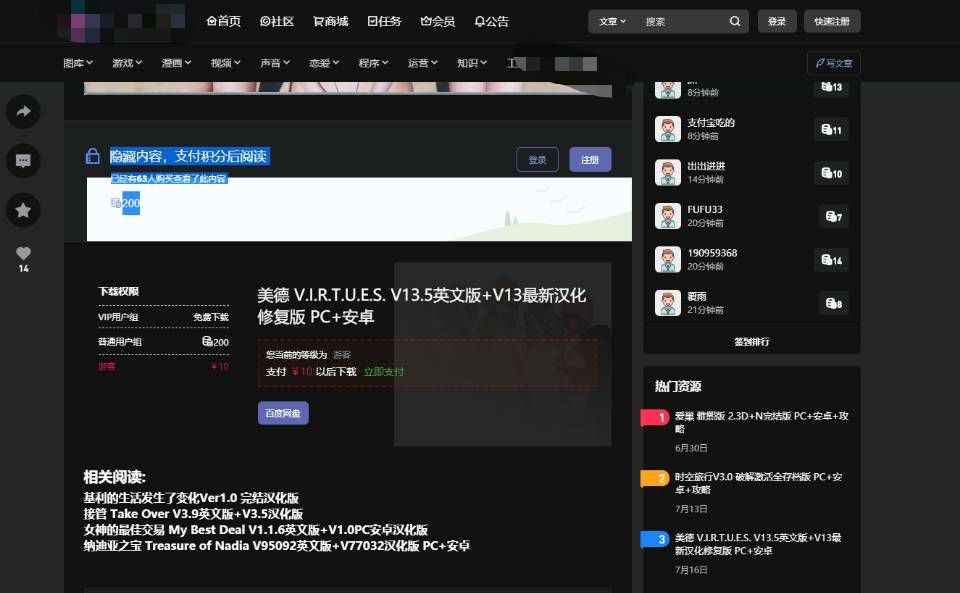Open the 视频 menu
The width and height of the screenshot is (960, 593).
click(x=225, y=63)
